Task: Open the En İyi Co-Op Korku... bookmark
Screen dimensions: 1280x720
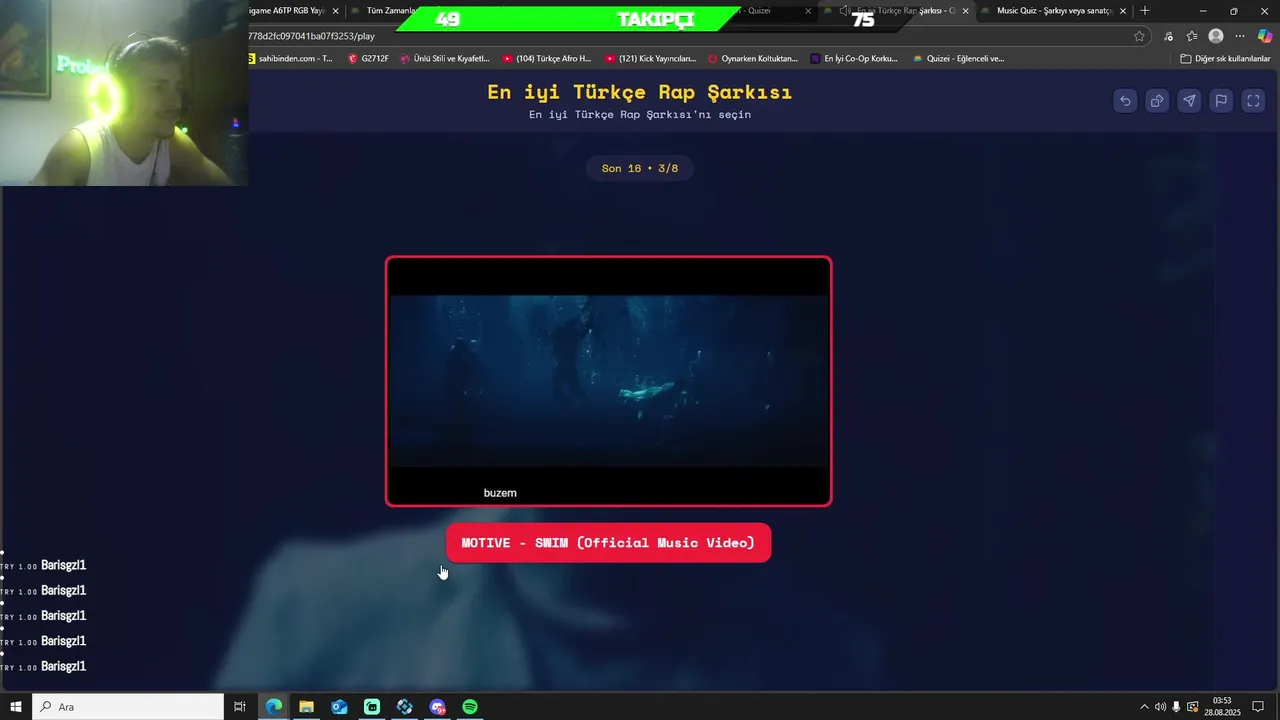Action: pos(854,59)
